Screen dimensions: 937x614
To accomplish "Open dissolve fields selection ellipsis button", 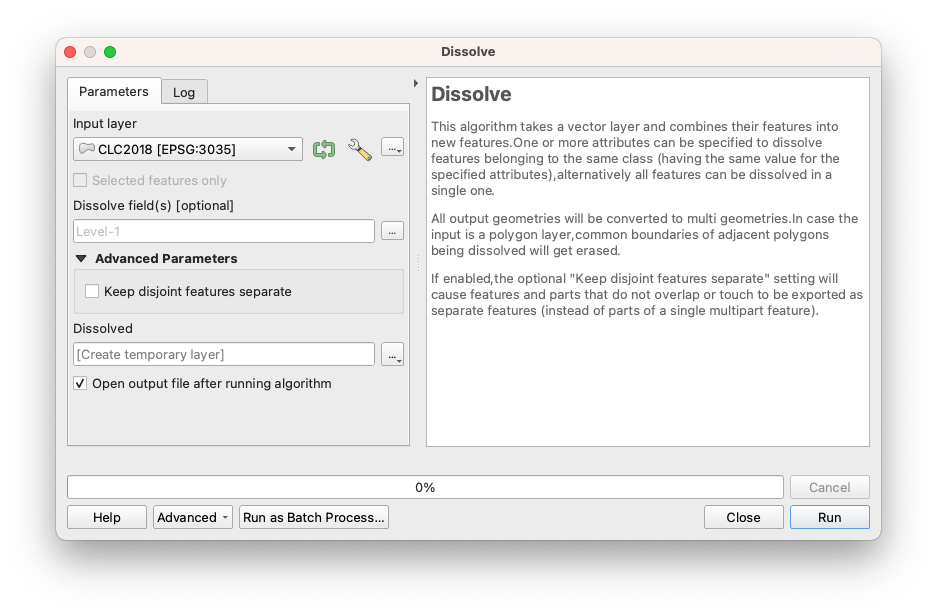I will coord(392,231).
